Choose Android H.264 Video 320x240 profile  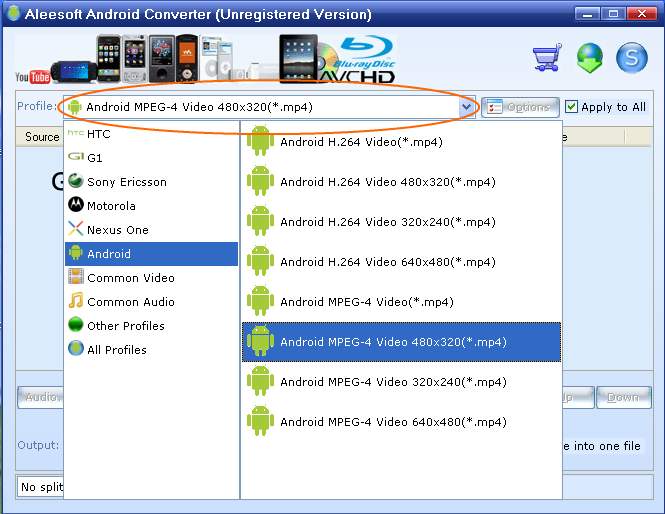pos(401,221)
